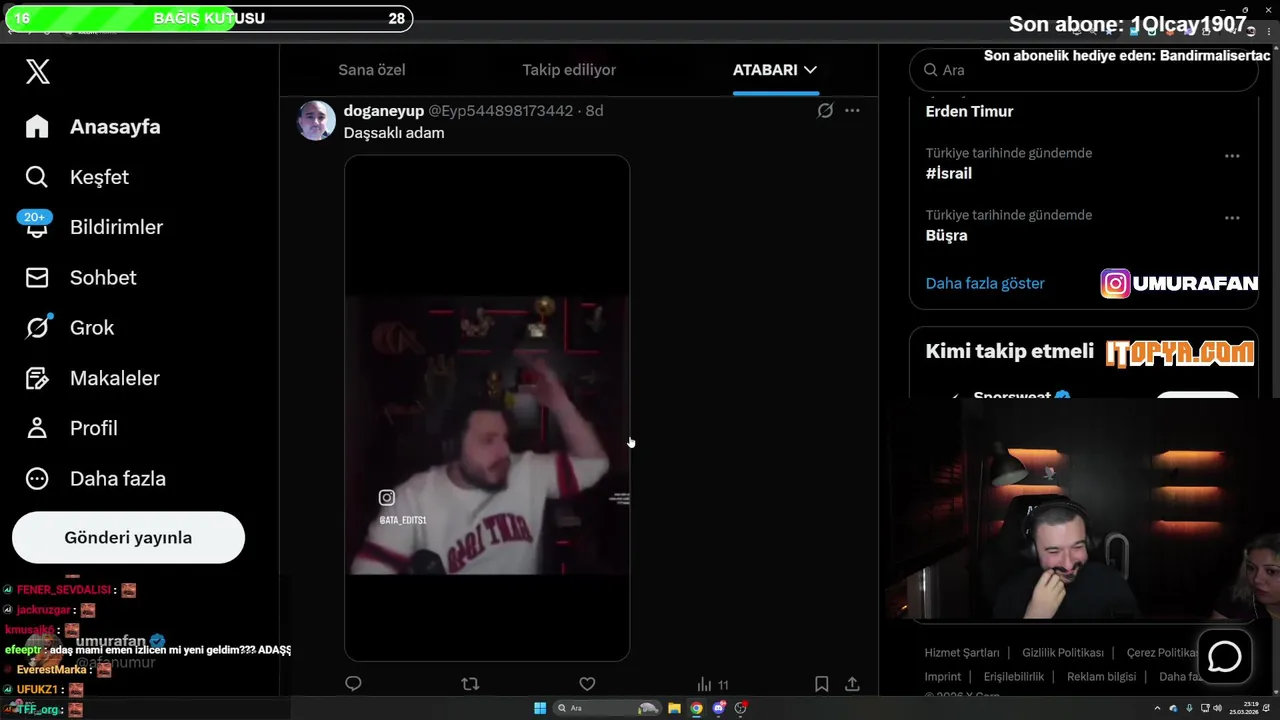Viewport: 1280px width, 720px height.
Task: Go to Profil page
Action: point(72,428)
